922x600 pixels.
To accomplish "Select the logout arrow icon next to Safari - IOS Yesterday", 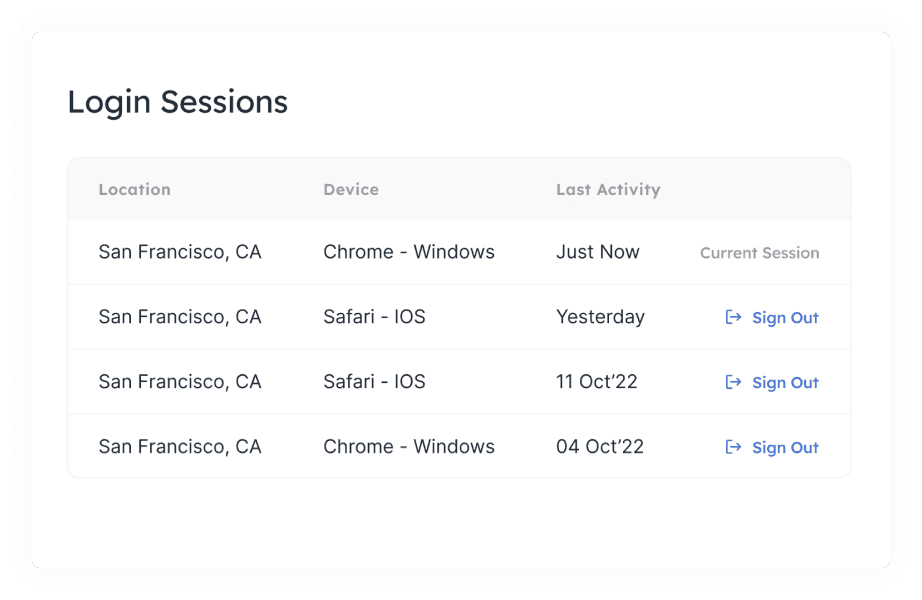I will [x=731, y=317].
